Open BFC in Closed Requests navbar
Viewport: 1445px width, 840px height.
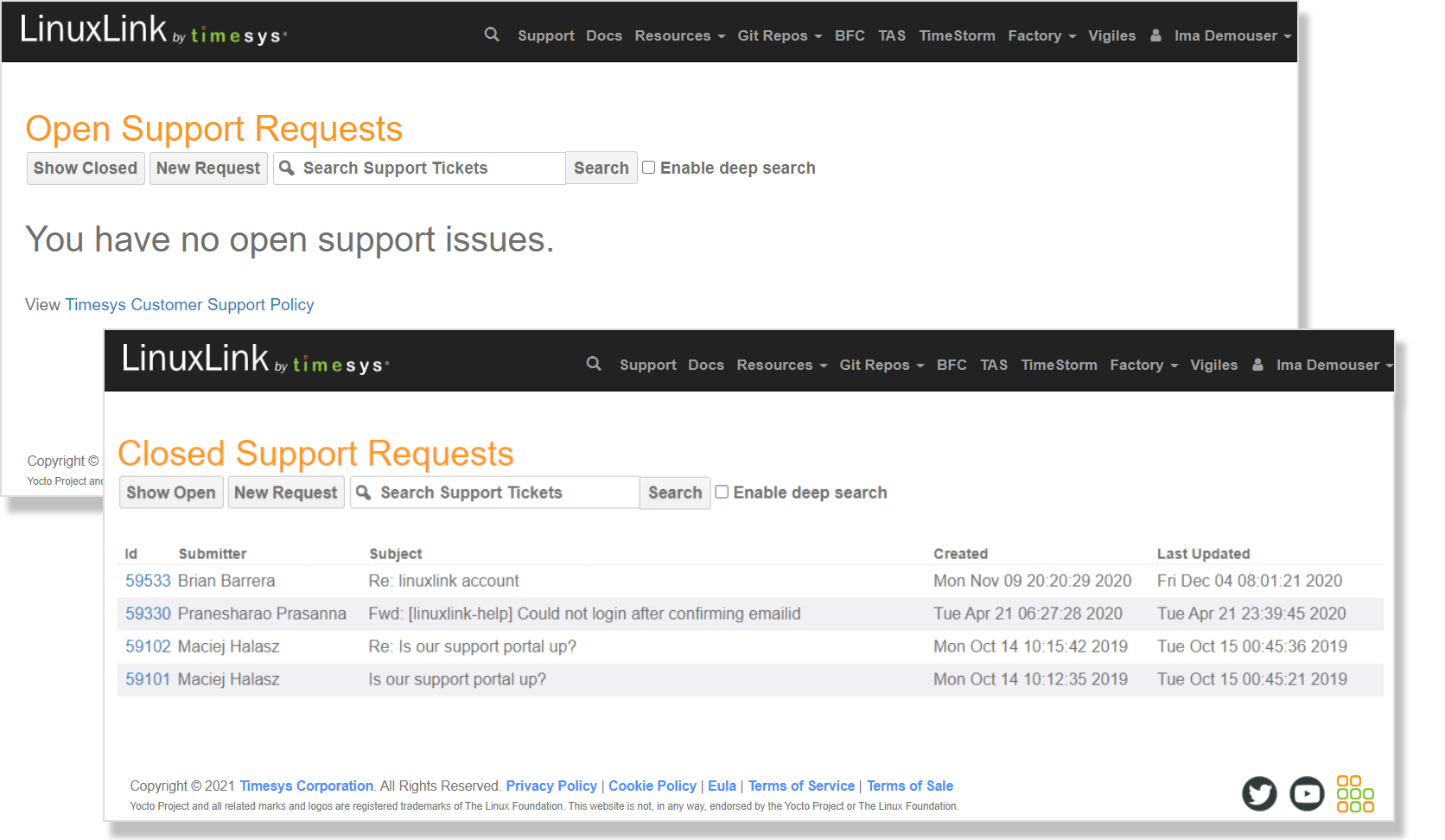coord(952,365)
